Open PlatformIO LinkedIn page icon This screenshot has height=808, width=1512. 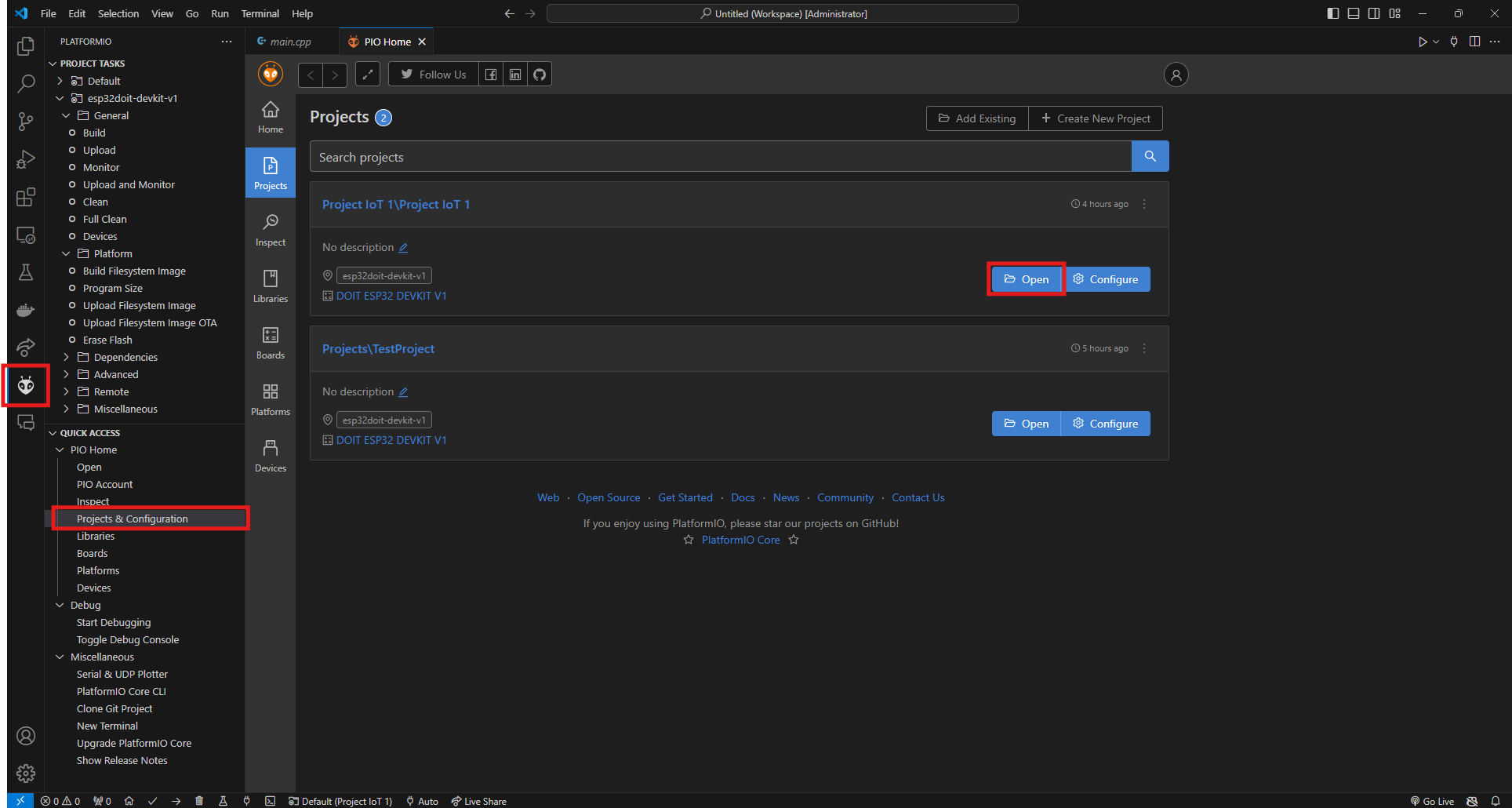515,75
